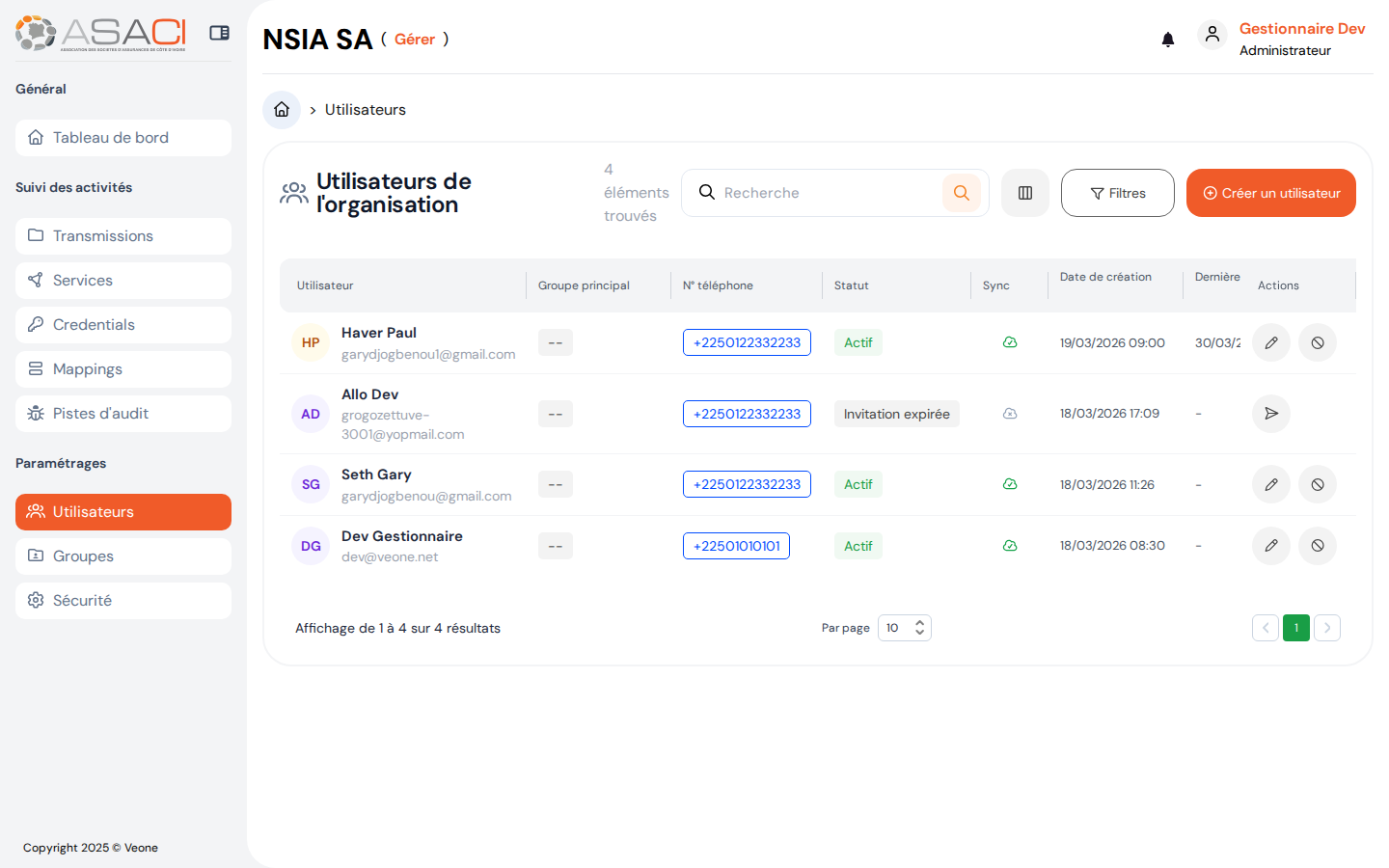Open the per page count dropdown

coord(904,628)
